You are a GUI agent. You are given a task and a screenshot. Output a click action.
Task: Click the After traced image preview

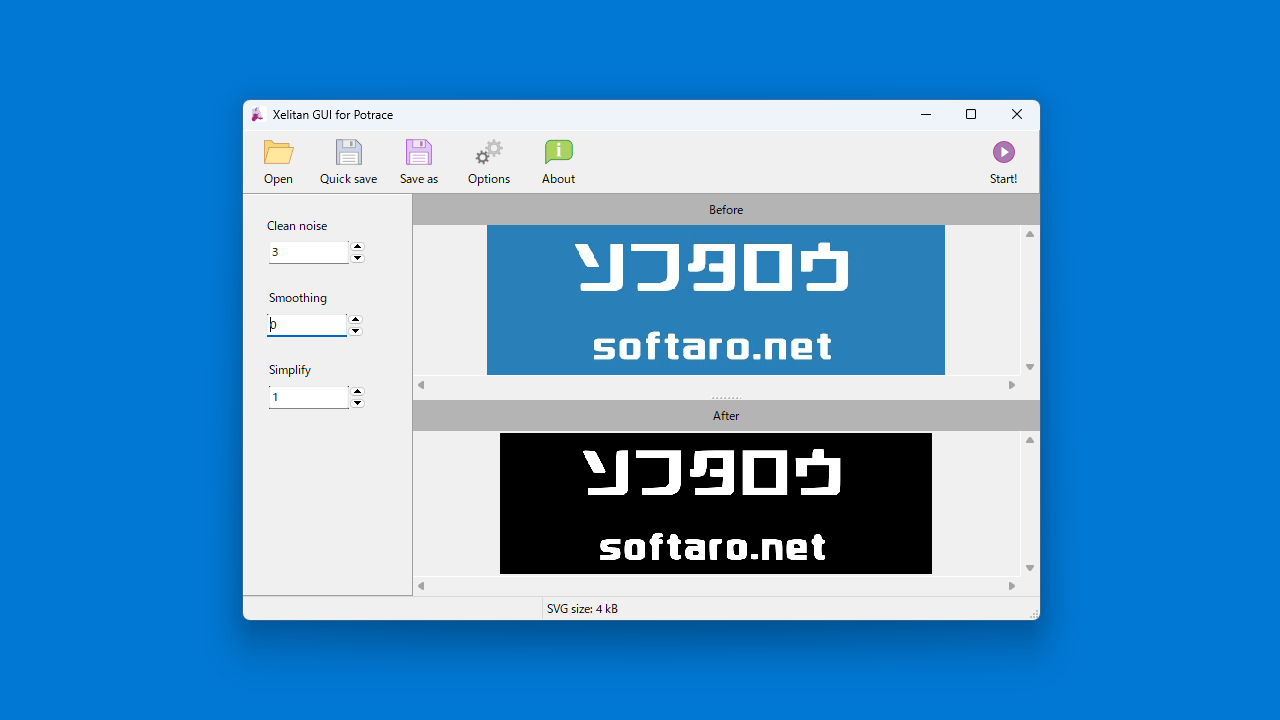click(x=716, y=503)
